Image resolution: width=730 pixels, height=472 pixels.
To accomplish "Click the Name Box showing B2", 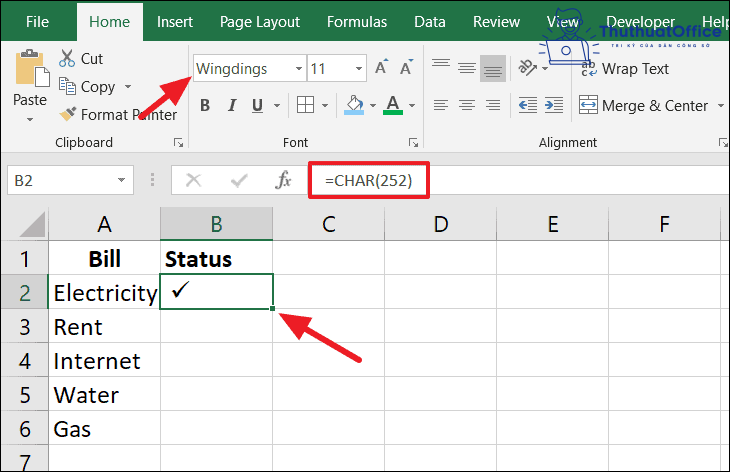I will 60,180.
